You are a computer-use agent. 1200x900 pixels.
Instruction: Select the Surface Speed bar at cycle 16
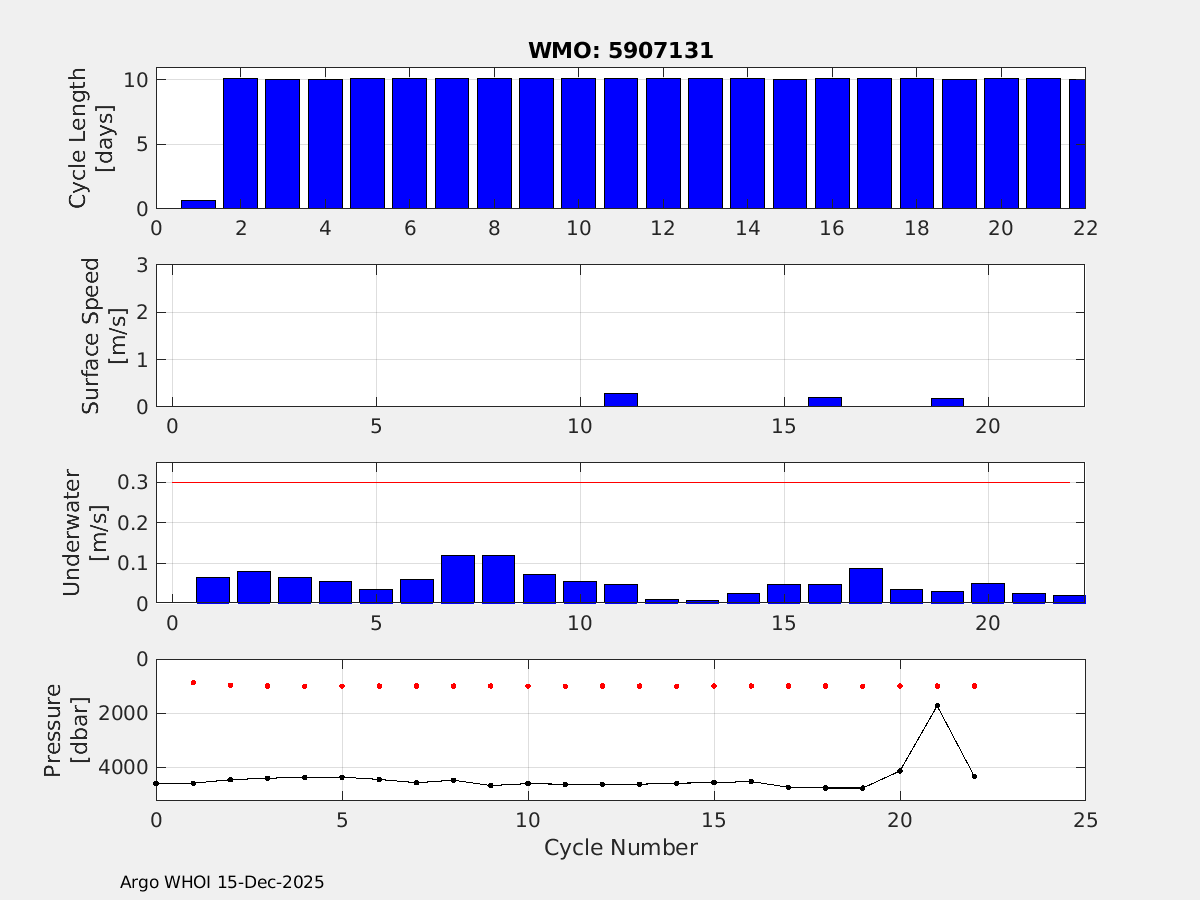pos(825,402)
